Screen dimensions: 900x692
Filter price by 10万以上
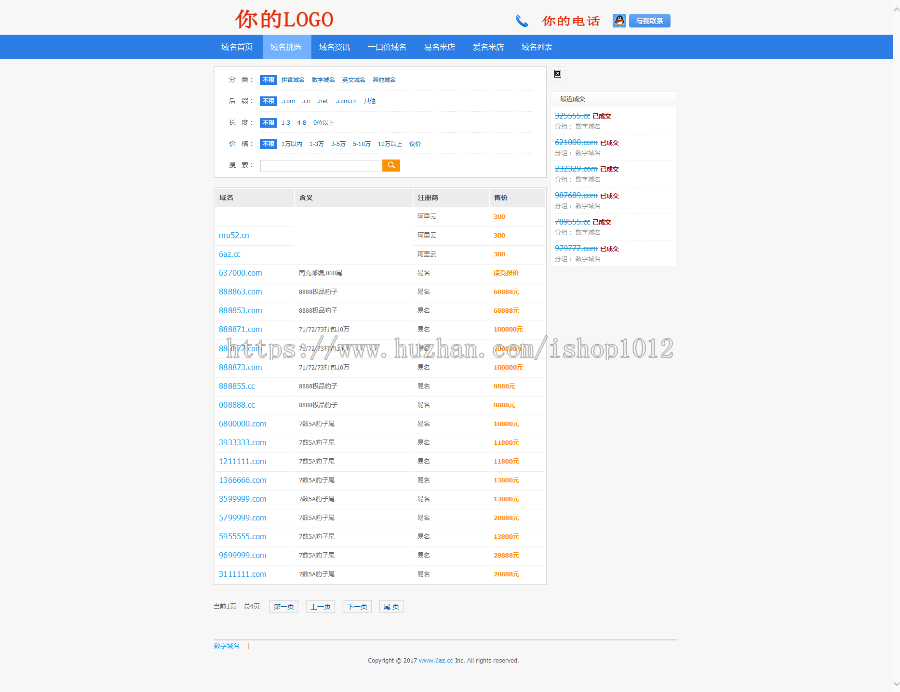[390, 144]
